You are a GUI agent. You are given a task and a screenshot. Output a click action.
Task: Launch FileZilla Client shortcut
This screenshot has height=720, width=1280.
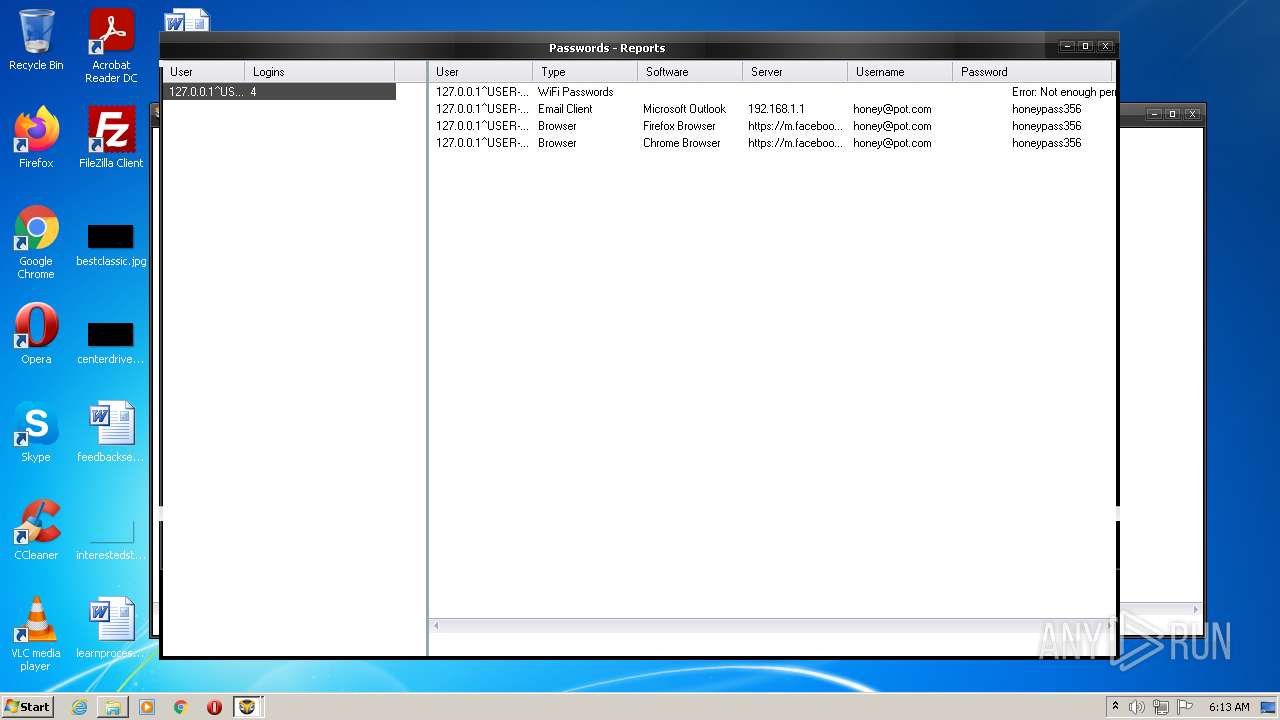tap(111, 138)
